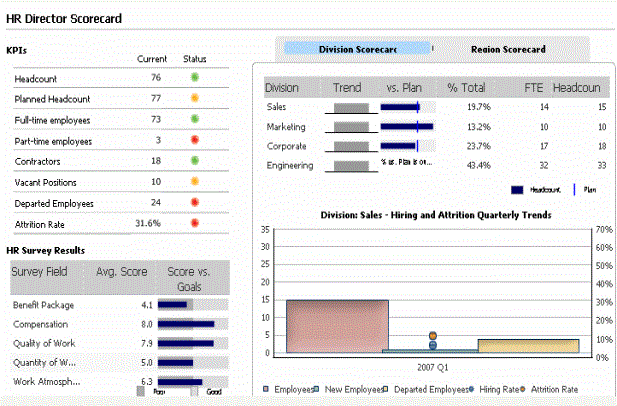Click the Attrition Rate red status indicator
This screenshot has height=406, width=617.
(x=195, y=224)
